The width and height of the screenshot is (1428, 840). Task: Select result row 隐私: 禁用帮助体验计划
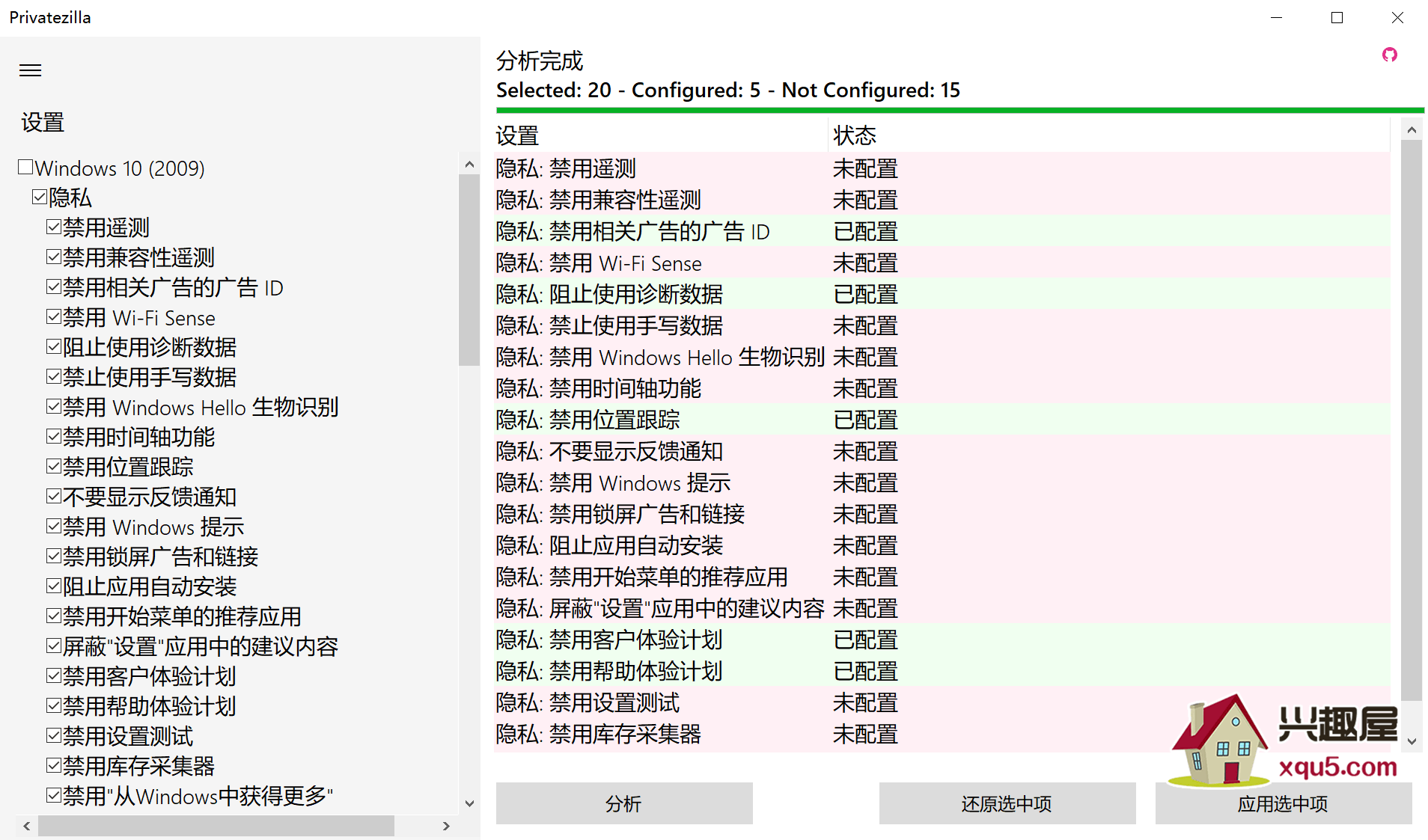coord(942,671)
